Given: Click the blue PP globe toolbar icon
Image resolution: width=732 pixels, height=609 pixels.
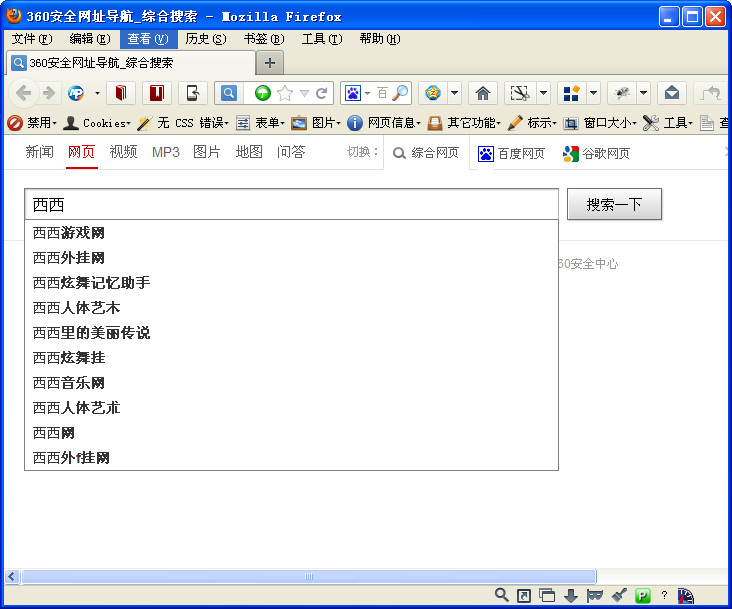Looking at the screenshot, I should pyautogui.click(x=76, y=93).
